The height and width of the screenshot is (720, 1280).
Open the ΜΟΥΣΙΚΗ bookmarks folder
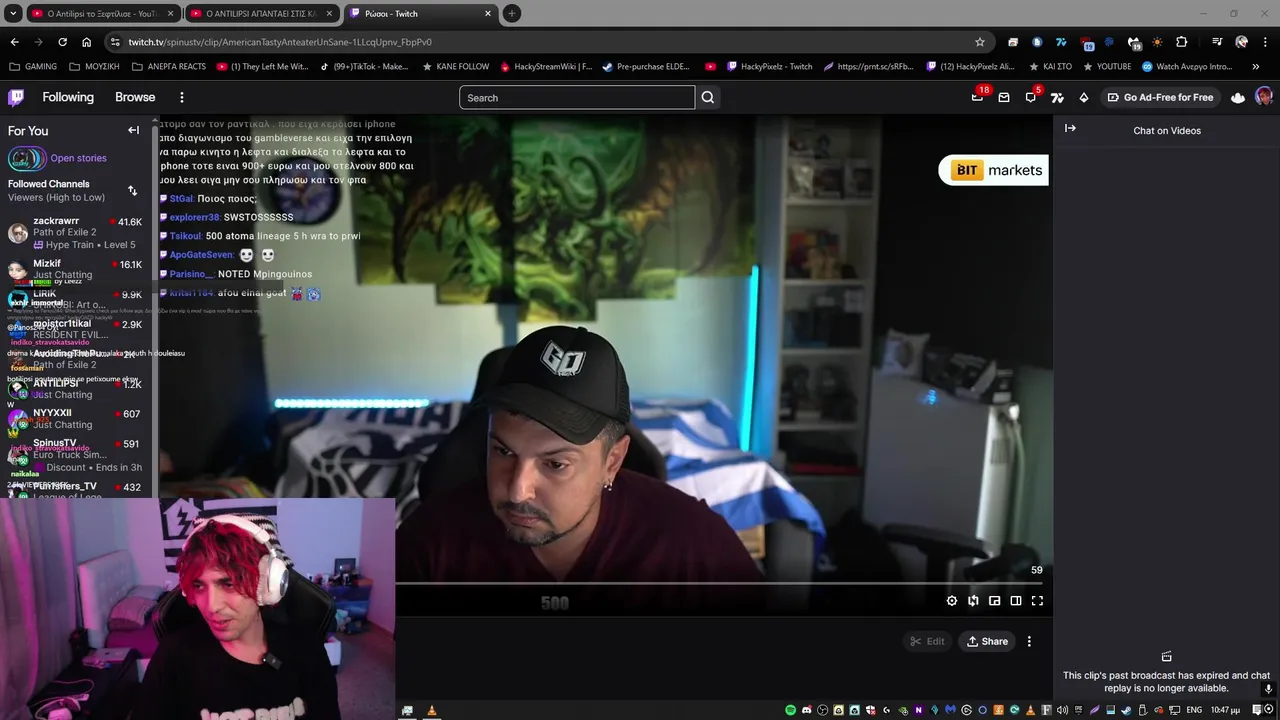[x=94, y=67]
